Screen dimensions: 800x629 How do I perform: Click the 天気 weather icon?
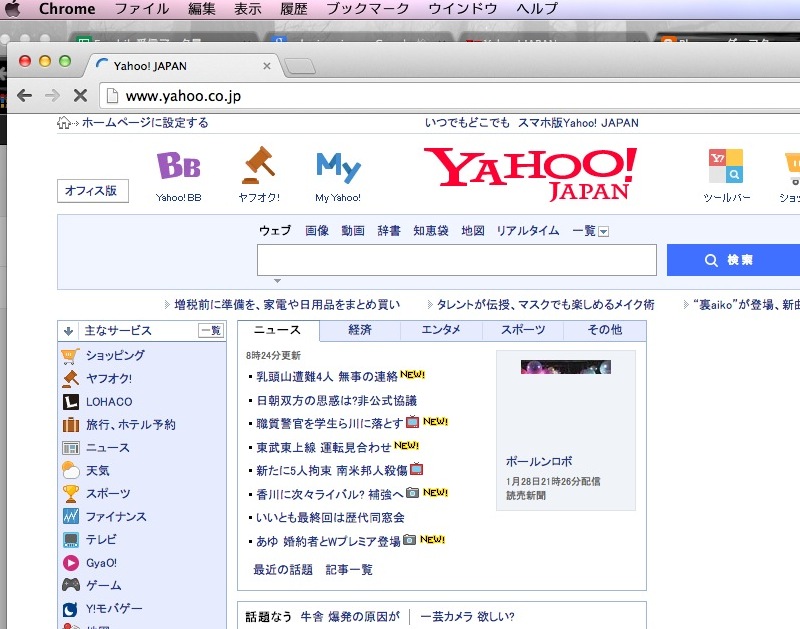(70, 470)
